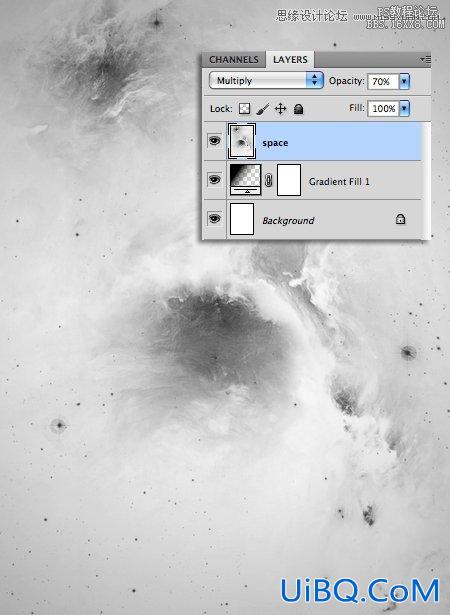Select the space layer thumbnail
The width and height of the screenshot is (450, 615).
[x=242, y=141]
